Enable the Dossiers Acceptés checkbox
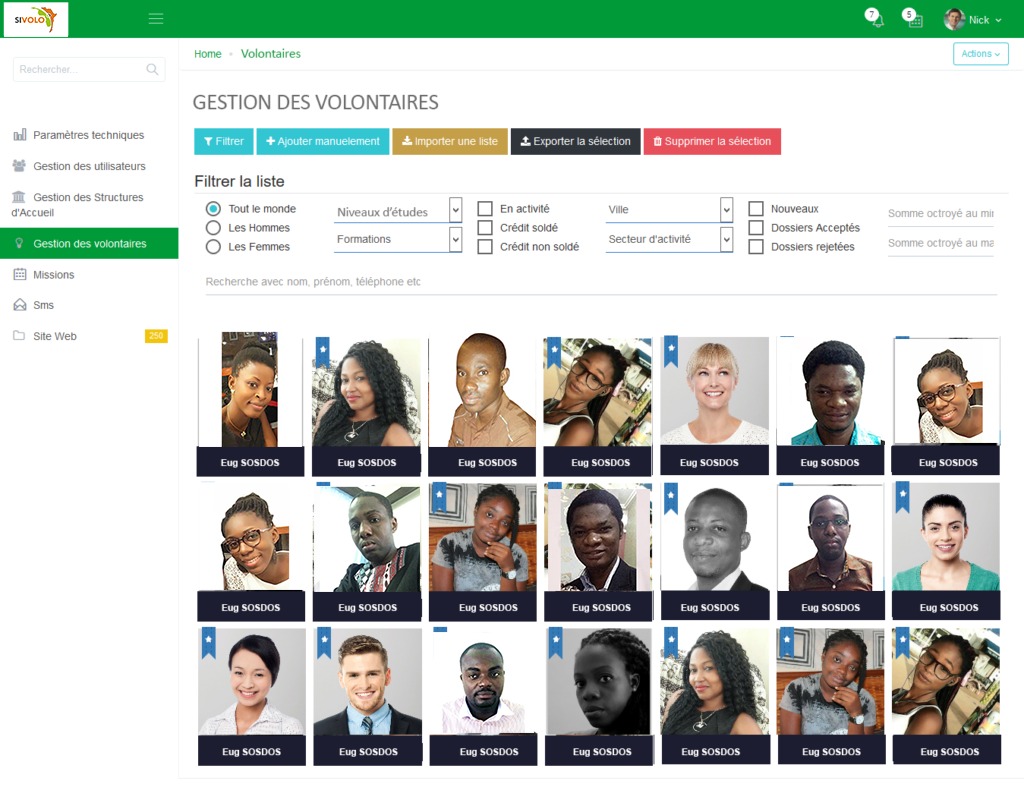 pyautogui.click(x=756, y=228)
